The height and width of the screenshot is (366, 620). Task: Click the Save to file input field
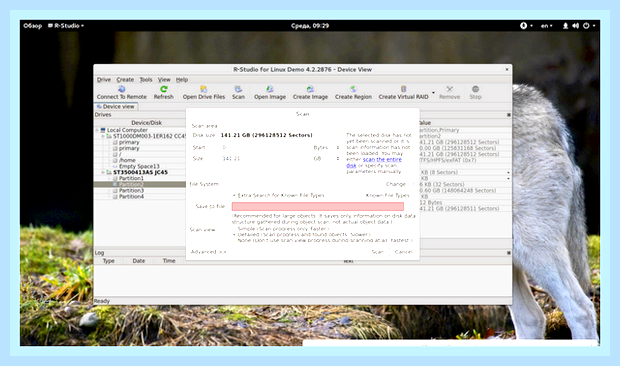[x=318, y=206]
